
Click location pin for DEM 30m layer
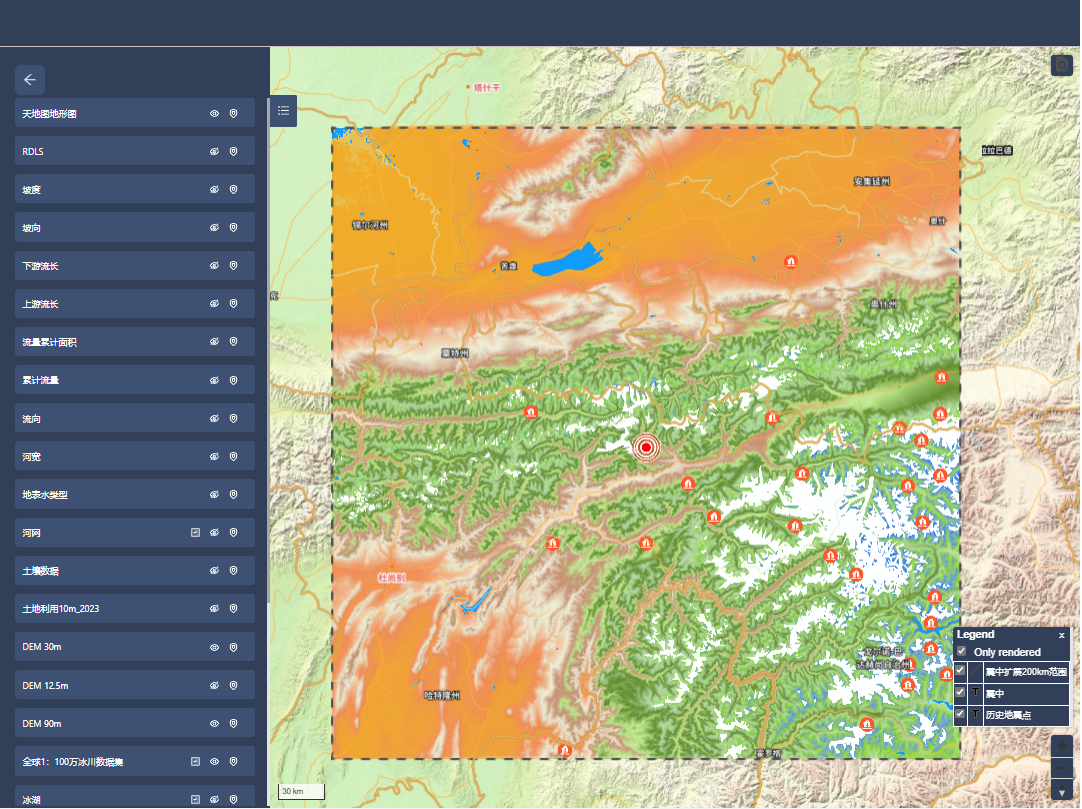(234, 647)
